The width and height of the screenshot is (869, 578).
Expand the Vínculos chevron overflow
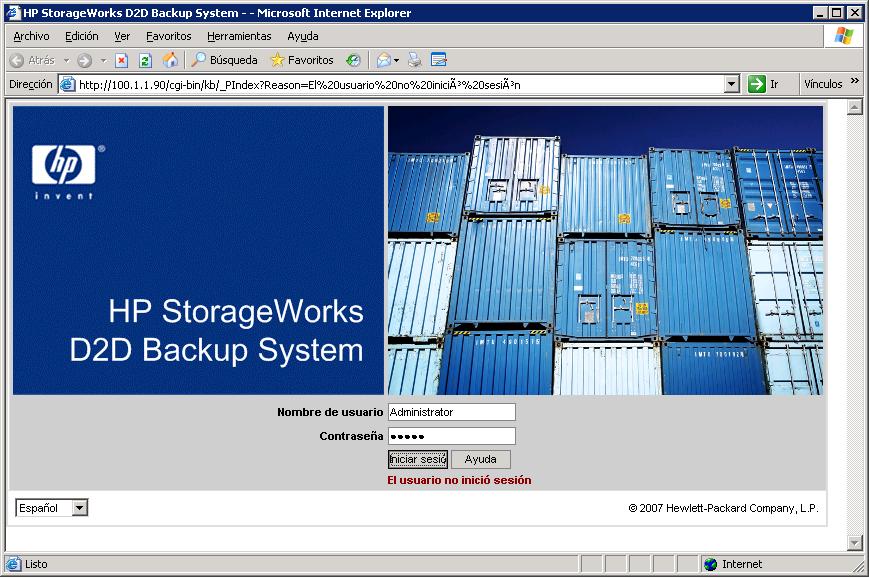click(855, 81)
